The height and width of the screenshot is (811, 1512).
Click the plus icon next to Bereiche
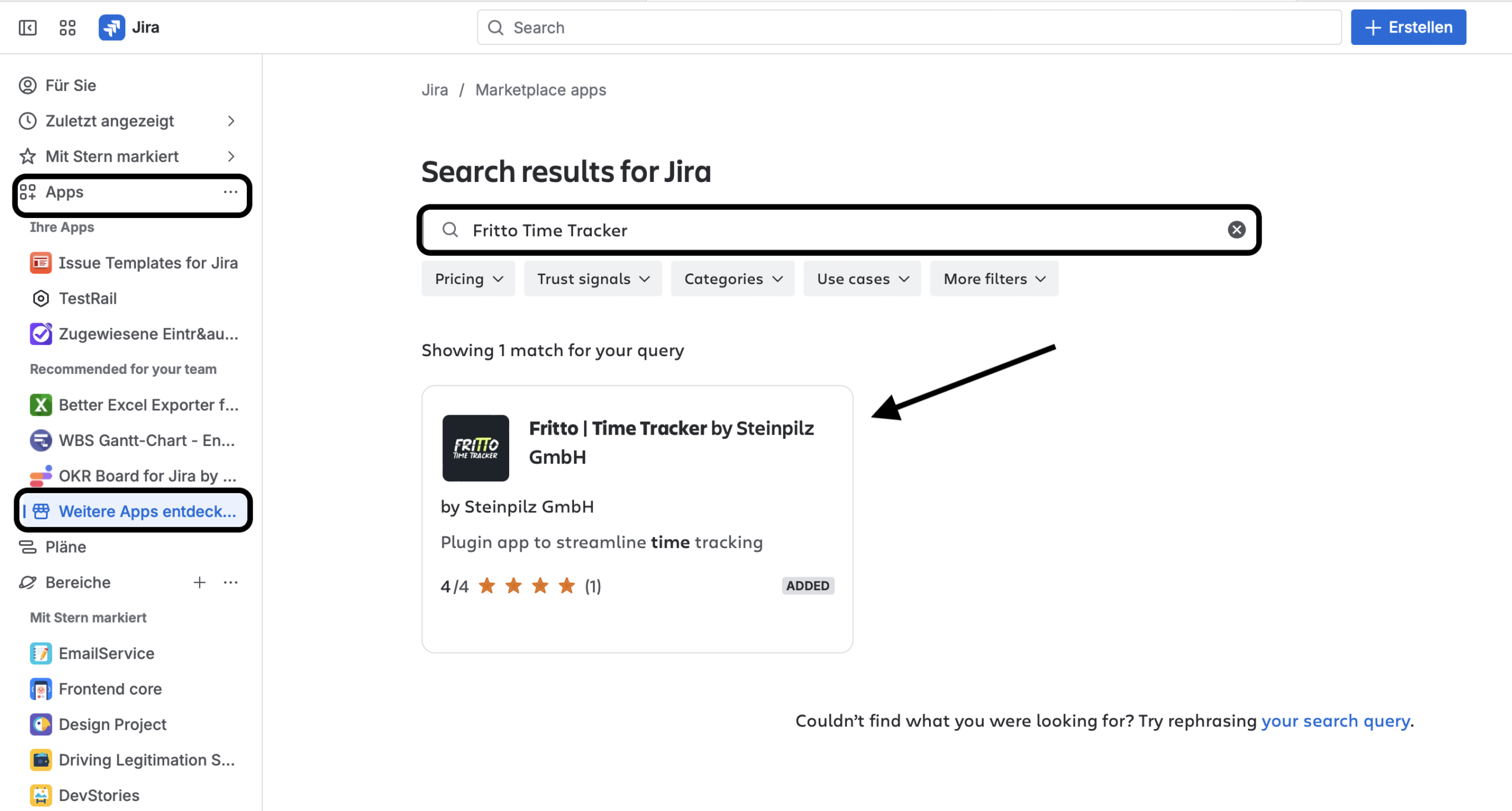(x=200, y=582)
